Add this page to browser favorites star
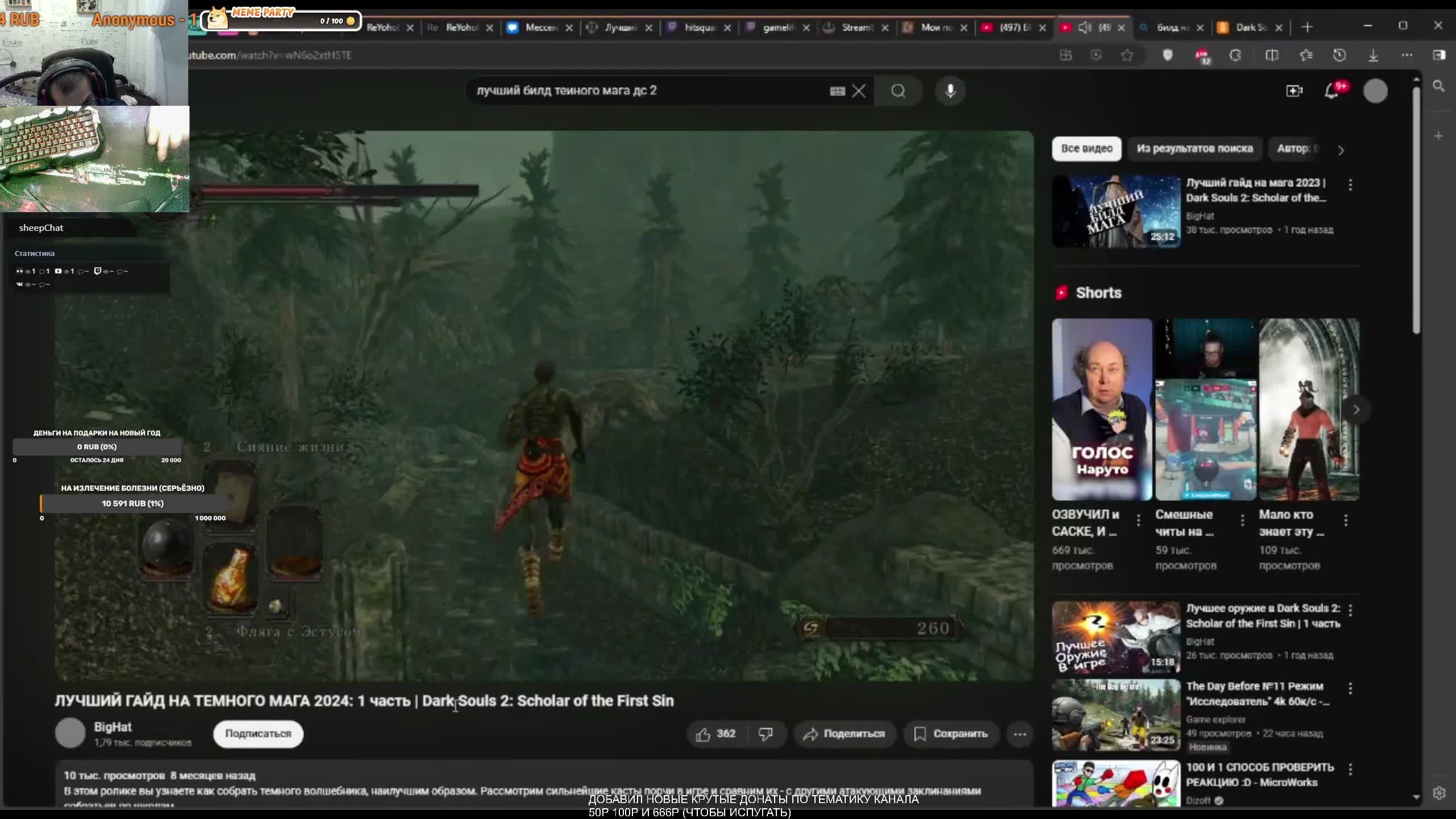 pos(1127,55)
